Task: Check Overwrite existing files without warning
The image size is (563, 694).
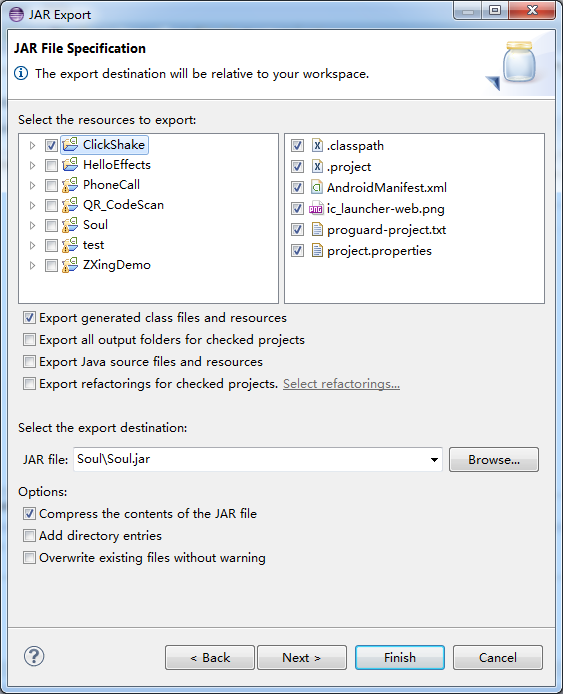Action: (29, 557)
